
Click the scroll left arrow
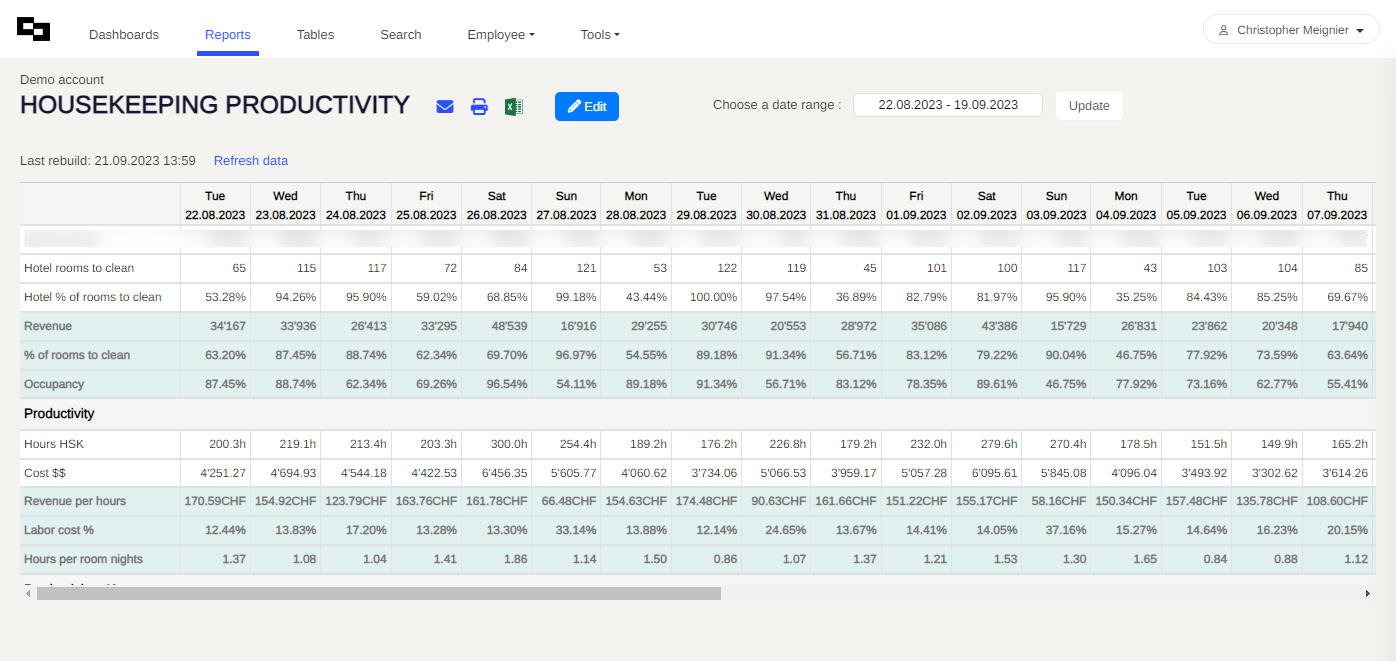point(27,593)
